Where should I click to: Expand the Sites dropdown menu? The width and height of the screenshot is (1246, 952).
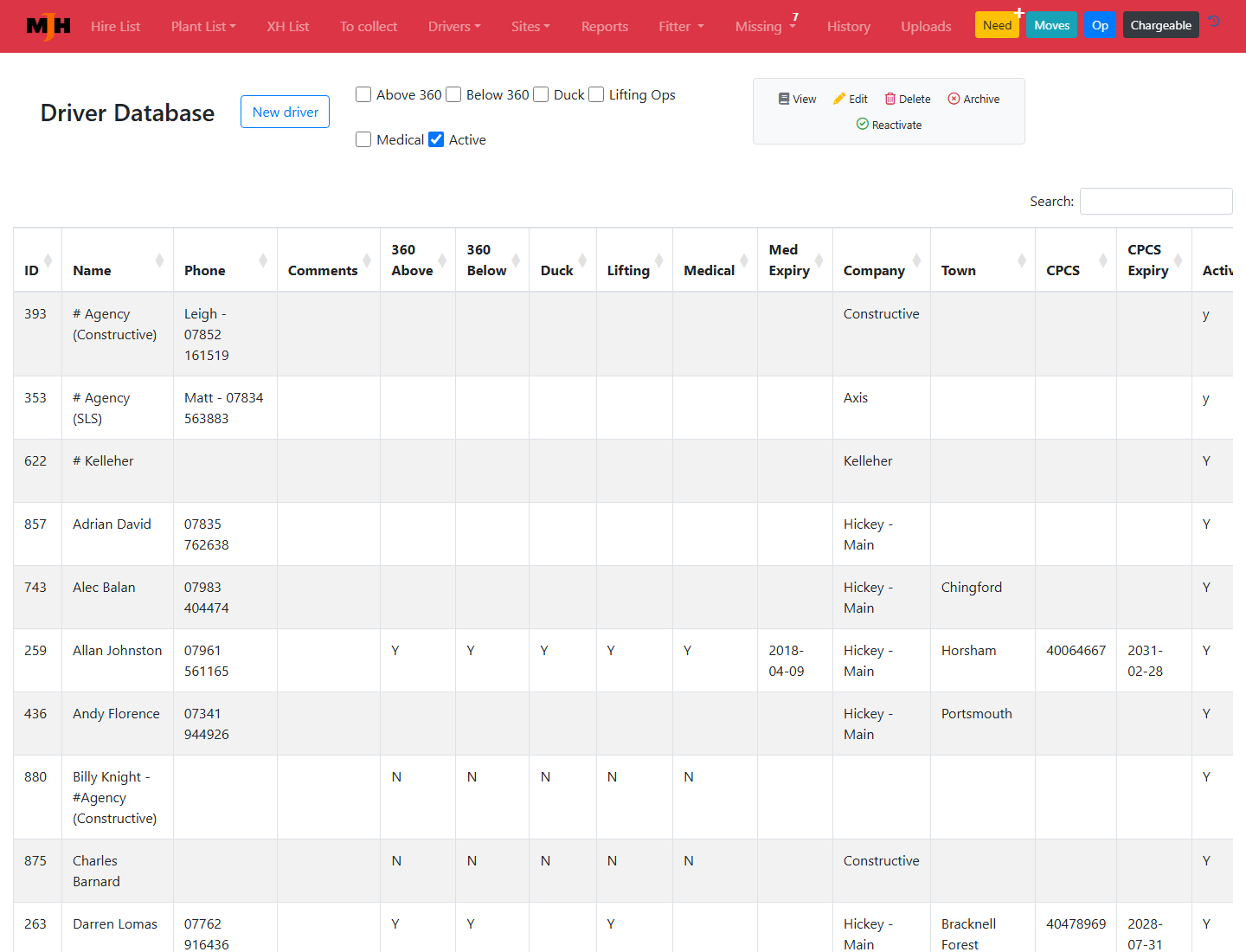pyautogui.click(x=530, y=26)
